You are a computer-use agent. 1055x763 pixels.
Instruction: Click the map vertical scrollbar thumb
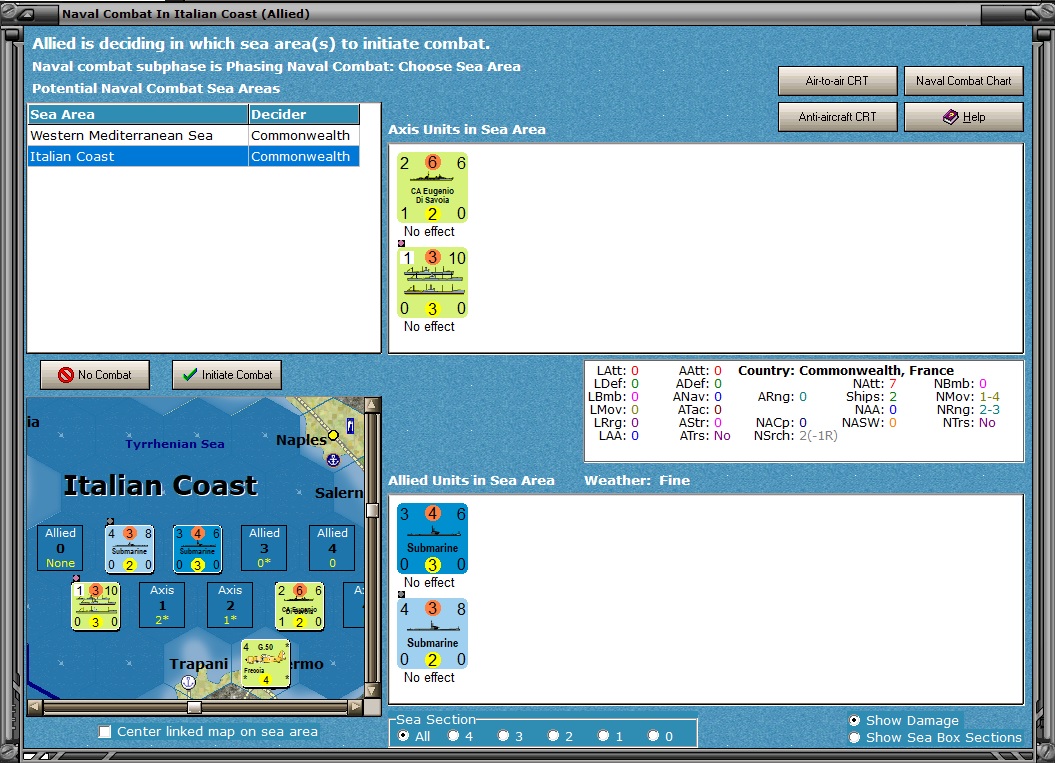[x=372, y=510]
